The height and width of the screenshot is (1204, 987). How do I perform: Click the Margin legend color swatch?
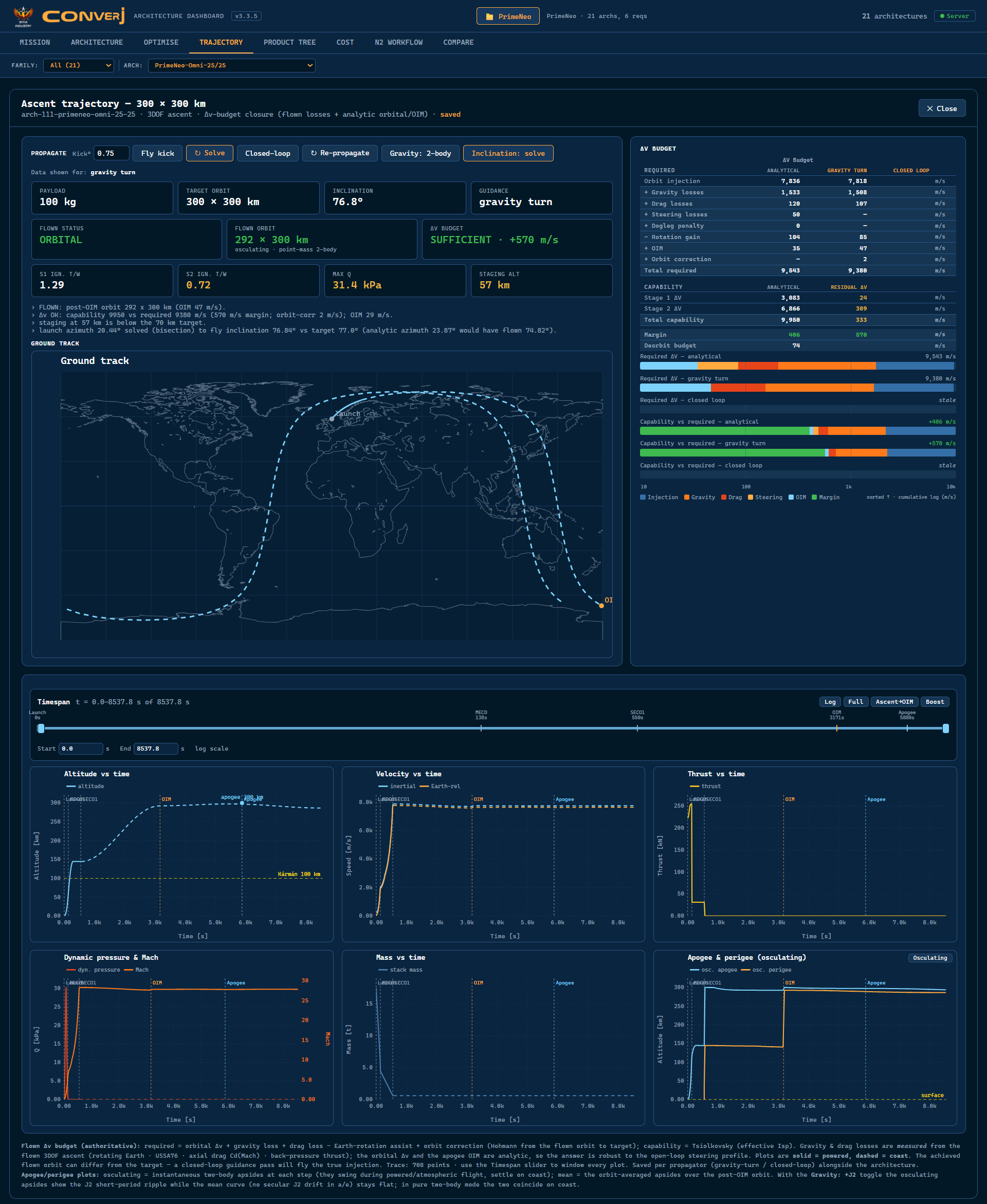coord(814,497)
